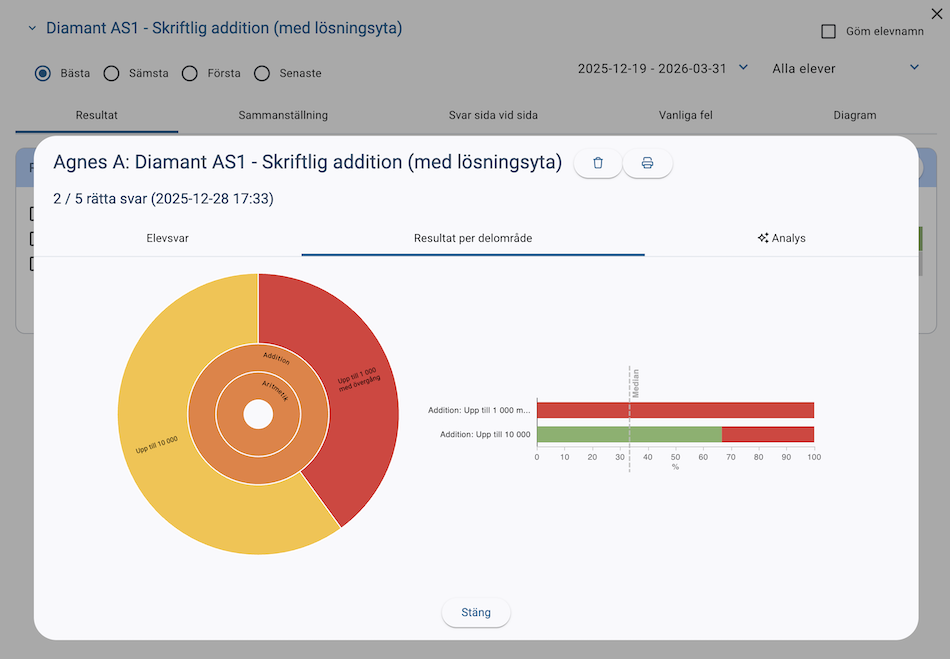The width and height of the screenshot is (950, 659).
Task: Open the sparkle Analys tab
Action: tap(781, 238)
